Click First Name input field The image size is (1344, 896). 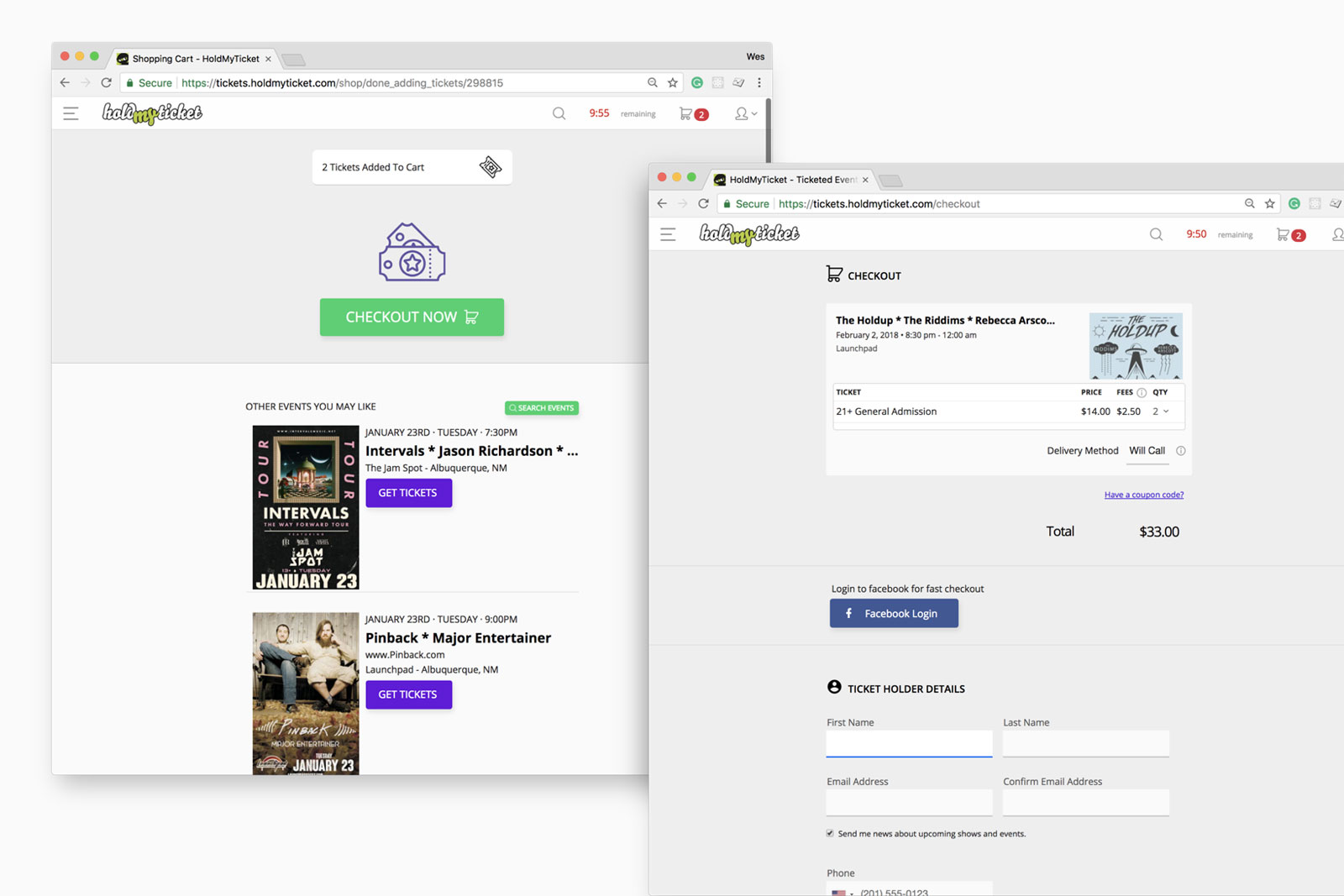909,743
